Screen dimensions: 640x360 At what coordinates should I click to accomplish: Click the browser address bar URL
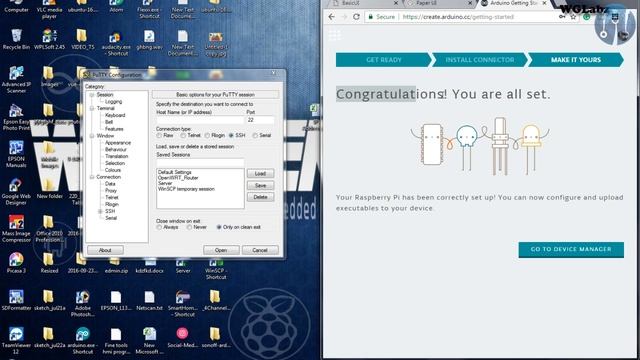[x=458, y=17]
